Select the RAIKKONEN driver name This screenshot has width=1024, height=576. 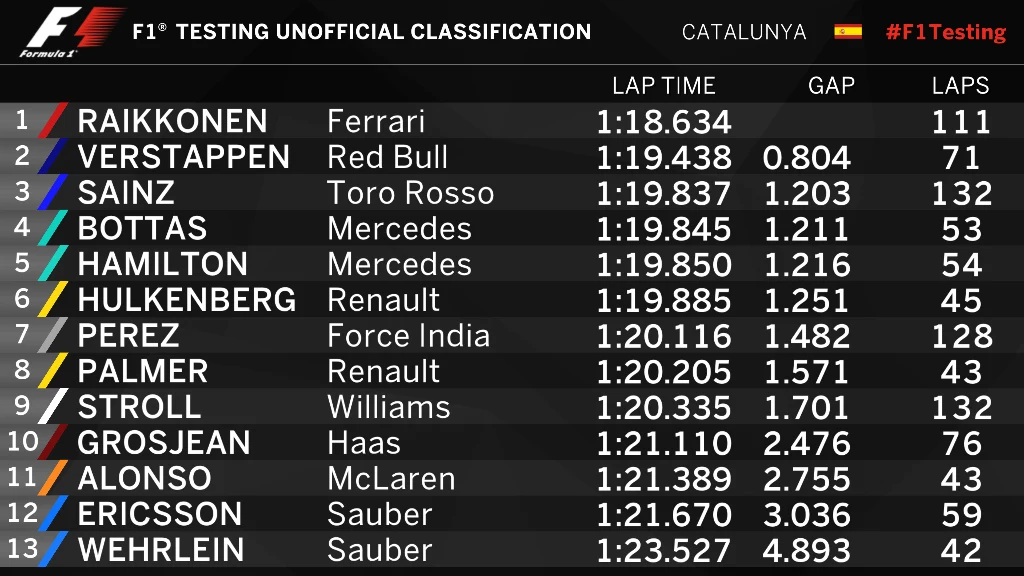tap(172, 122)
